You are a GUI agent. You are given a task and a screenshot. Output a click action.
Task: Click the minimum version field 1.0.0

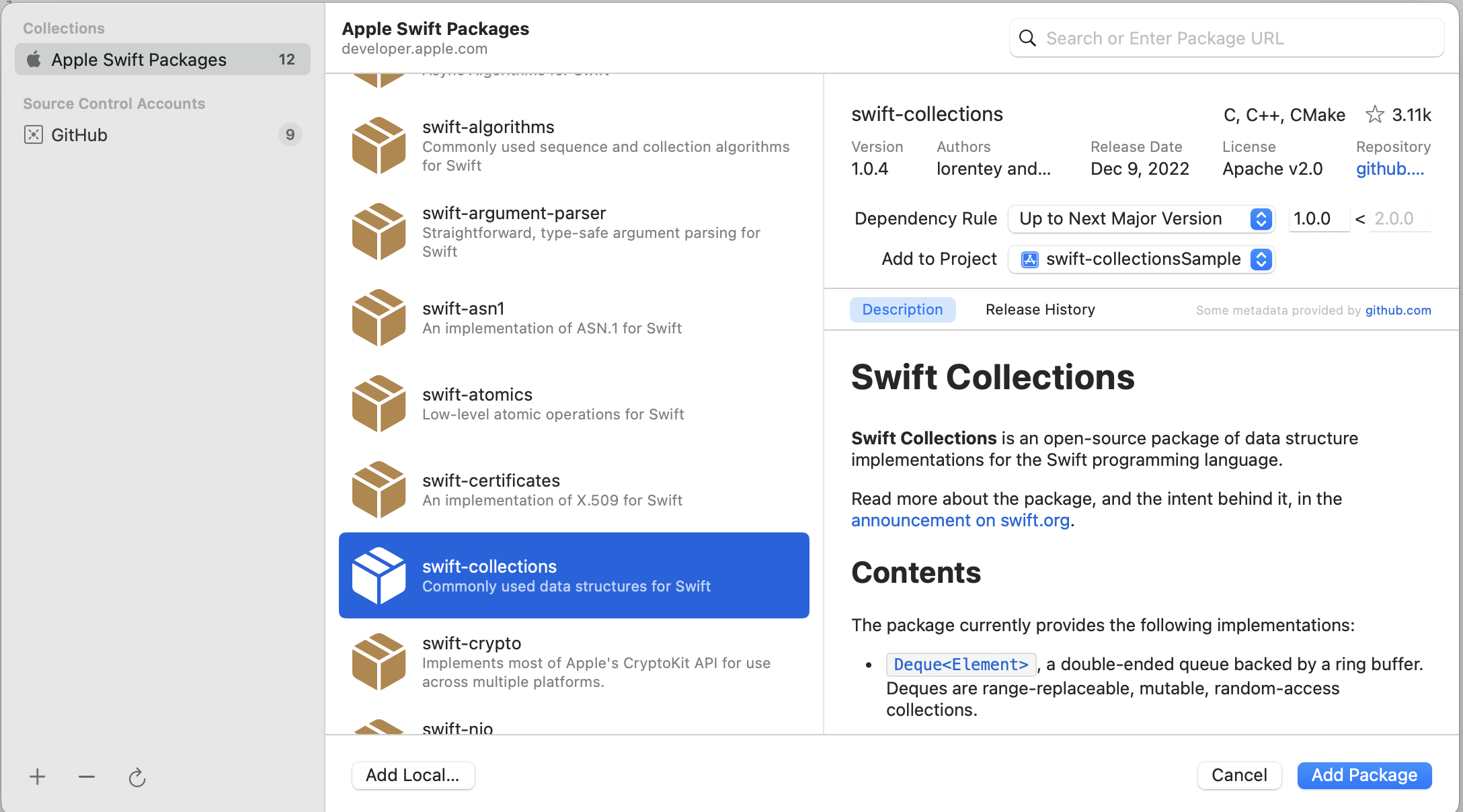(1318, 219)
